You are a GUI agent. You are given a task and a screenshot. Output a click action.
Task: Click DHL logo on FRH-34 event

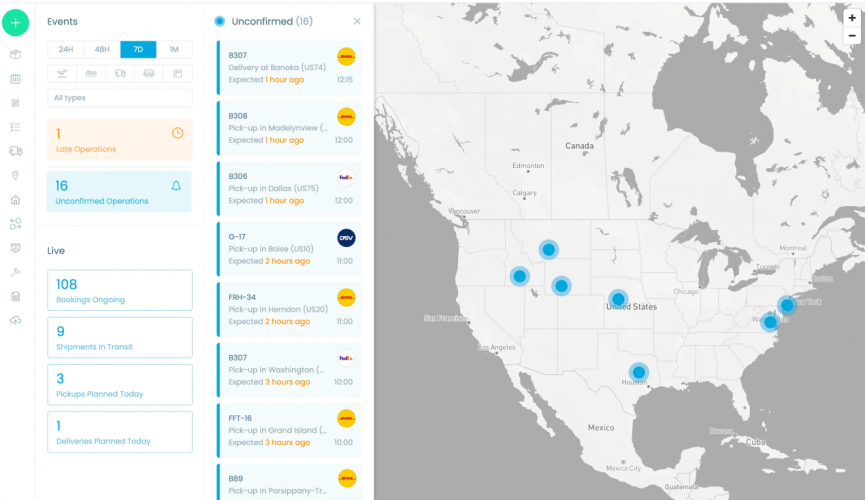pos(346,298)
